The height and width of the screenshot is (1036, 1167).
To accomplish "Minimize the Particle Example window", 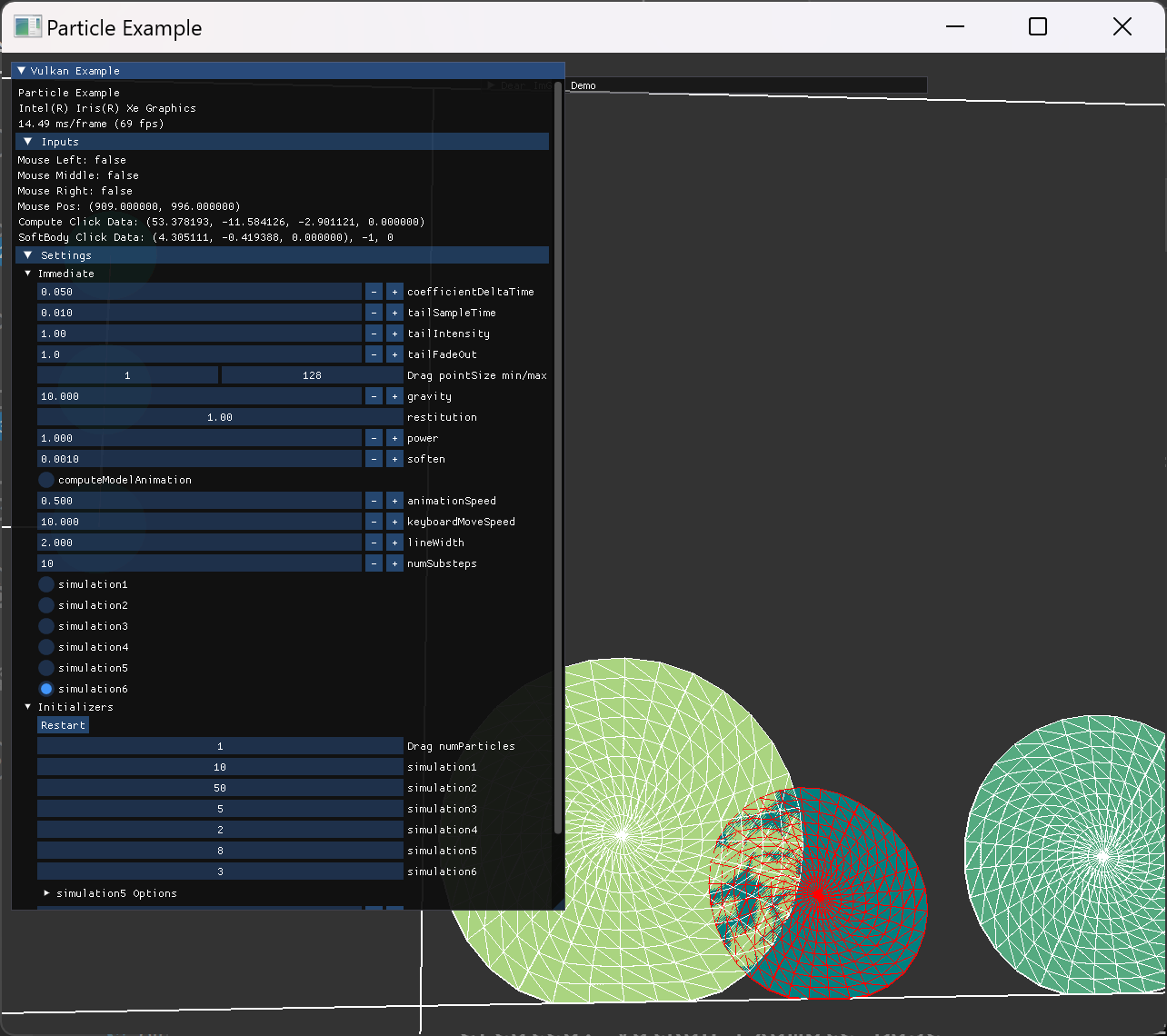I will [x=954, y=26].
